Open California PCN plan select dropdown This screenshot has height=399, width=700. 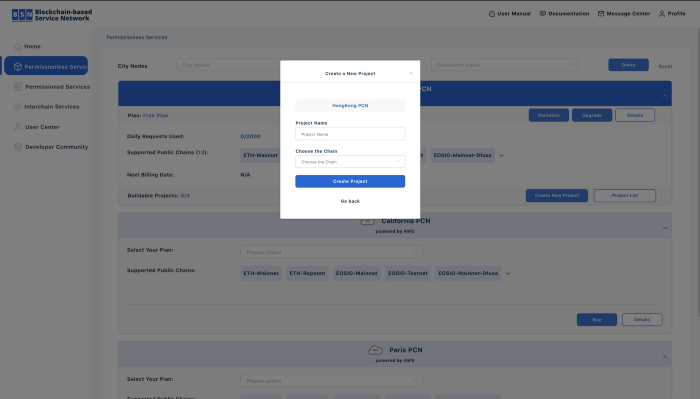pos(331,252)
